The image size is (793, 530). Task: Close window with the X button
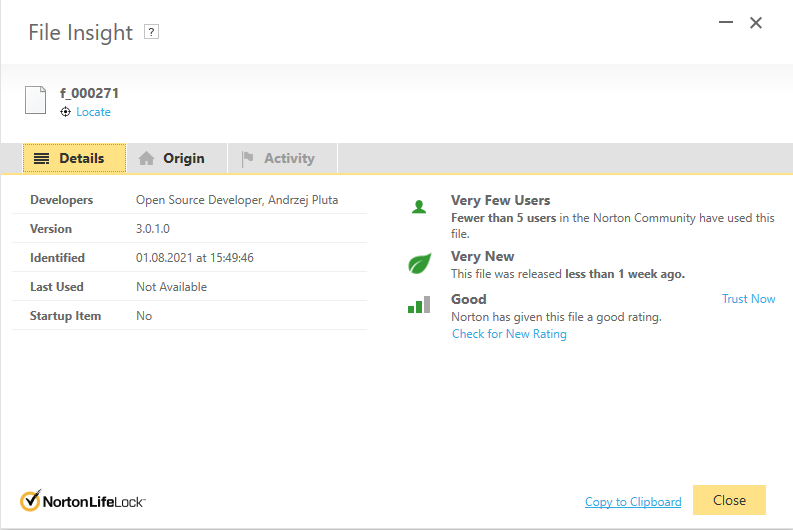(x=756, y=23)
